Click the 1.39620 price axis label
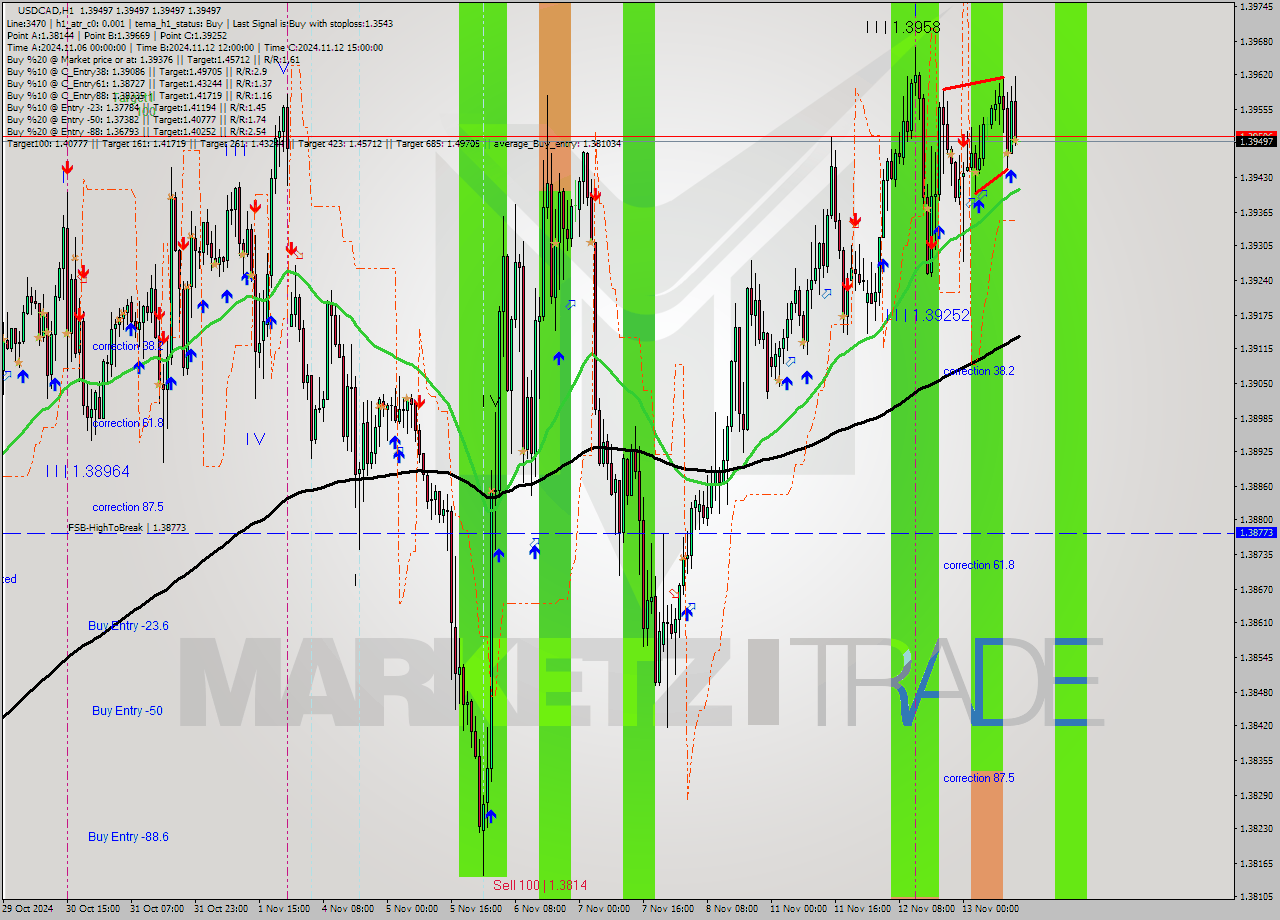Viewport: 1280px width, 920px height. [x=1256, y=75]
